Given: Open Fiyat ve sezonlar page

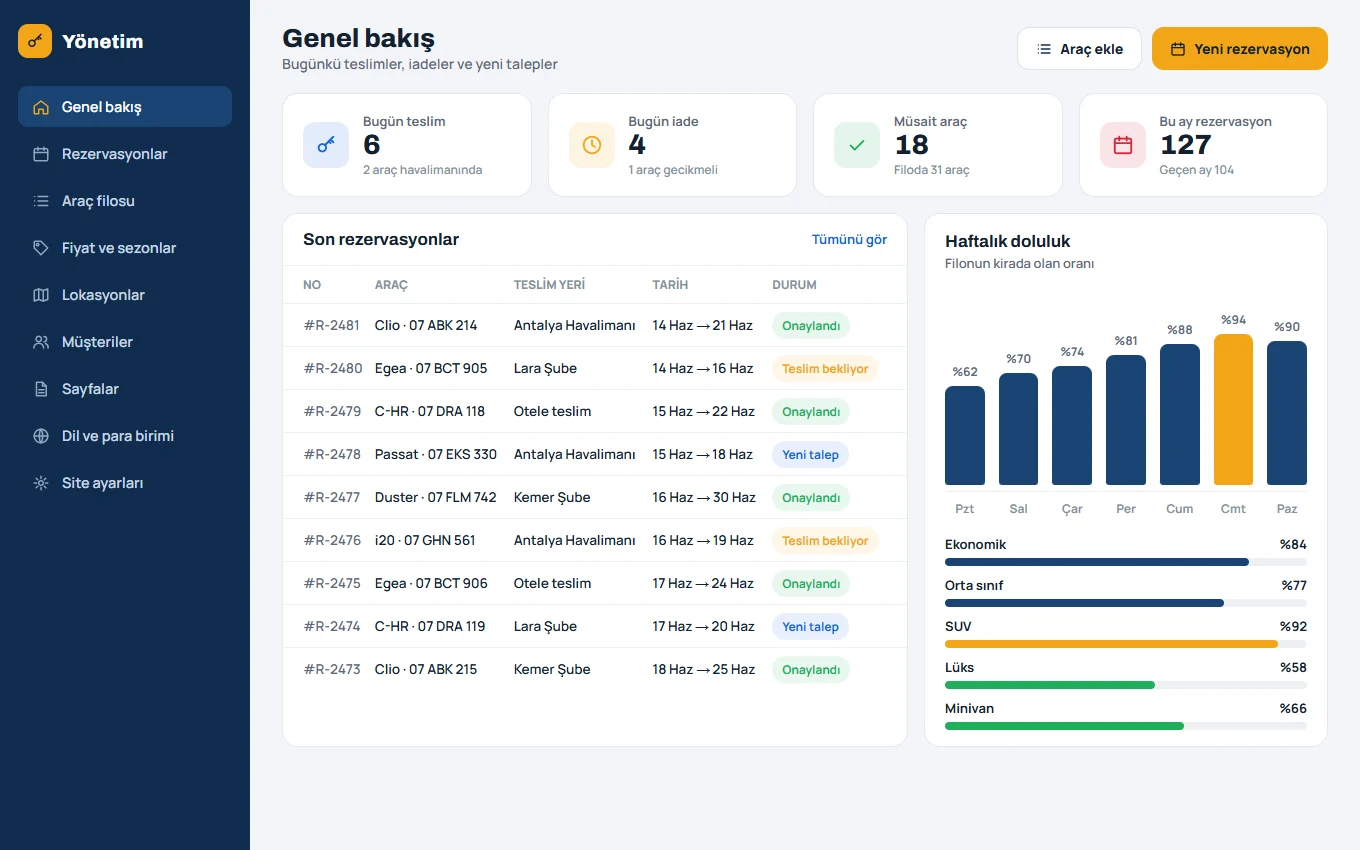Looking at the screenshot, I should point(125,248).
